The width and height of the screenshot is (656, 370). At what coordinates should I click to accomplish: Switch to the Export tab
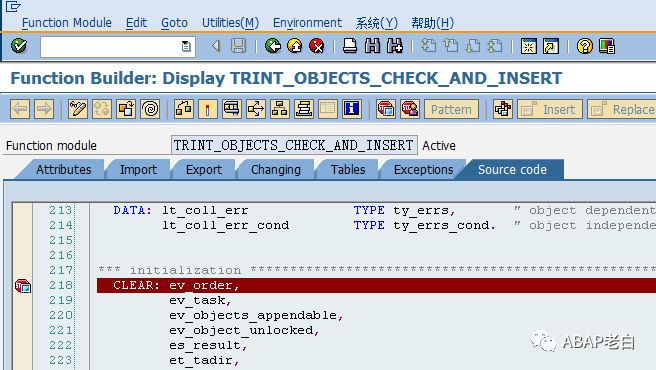click(204, 170)
